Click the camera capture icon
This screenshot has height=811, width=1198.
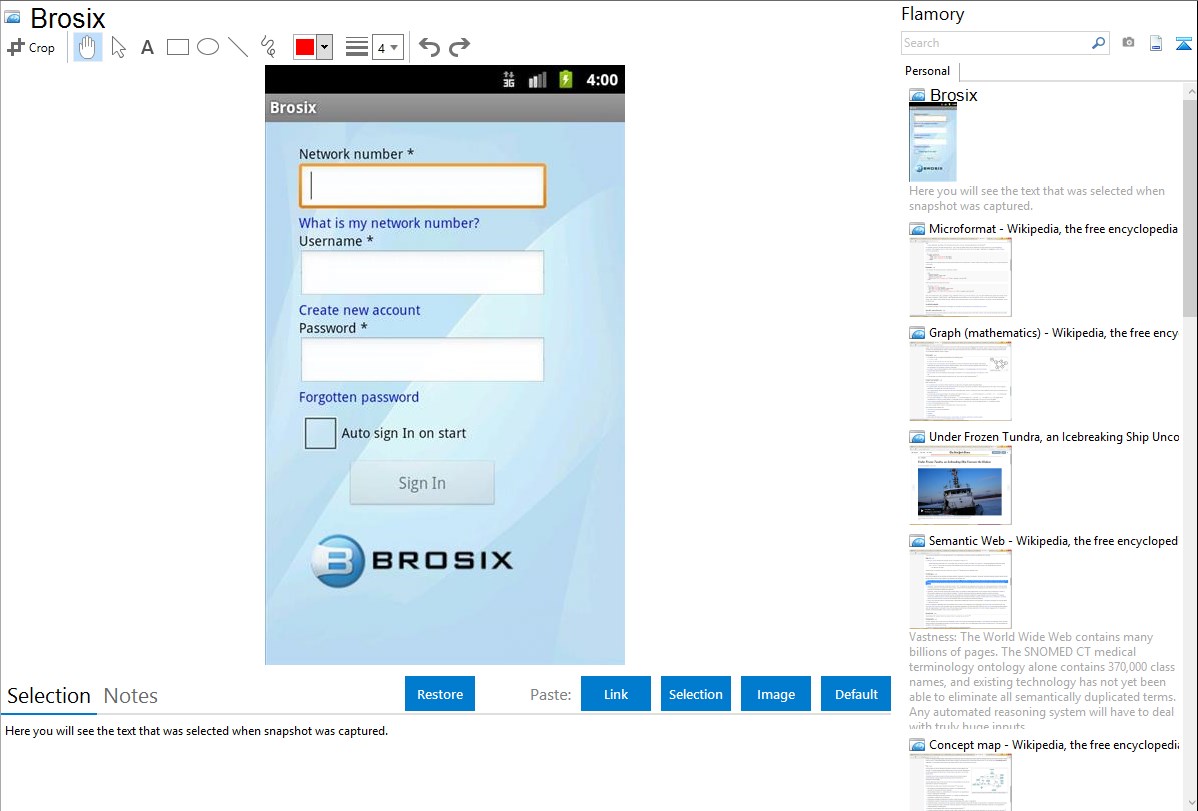coord(1128,43)
